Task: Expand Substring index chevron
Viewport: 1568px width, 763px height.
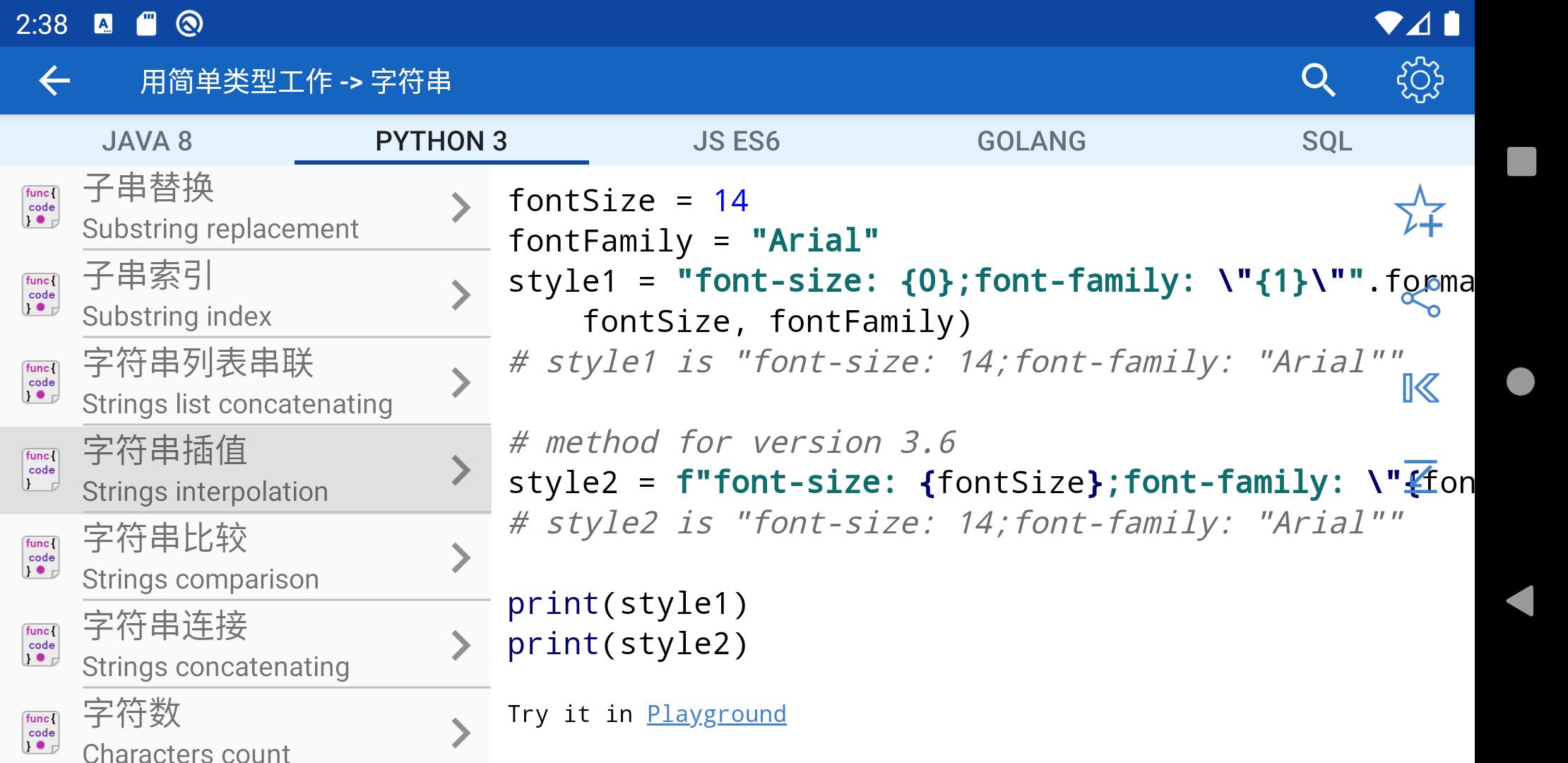Action: point(461,295)
